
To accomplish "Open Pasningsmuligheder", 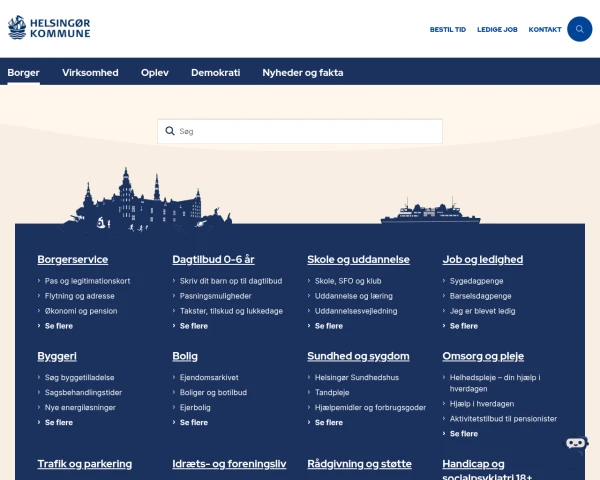I will [x=215, y=296].
